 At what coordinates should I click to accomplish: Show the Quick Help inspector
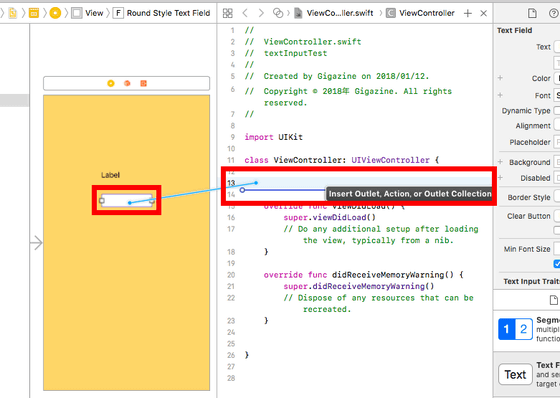click(553, 14)
